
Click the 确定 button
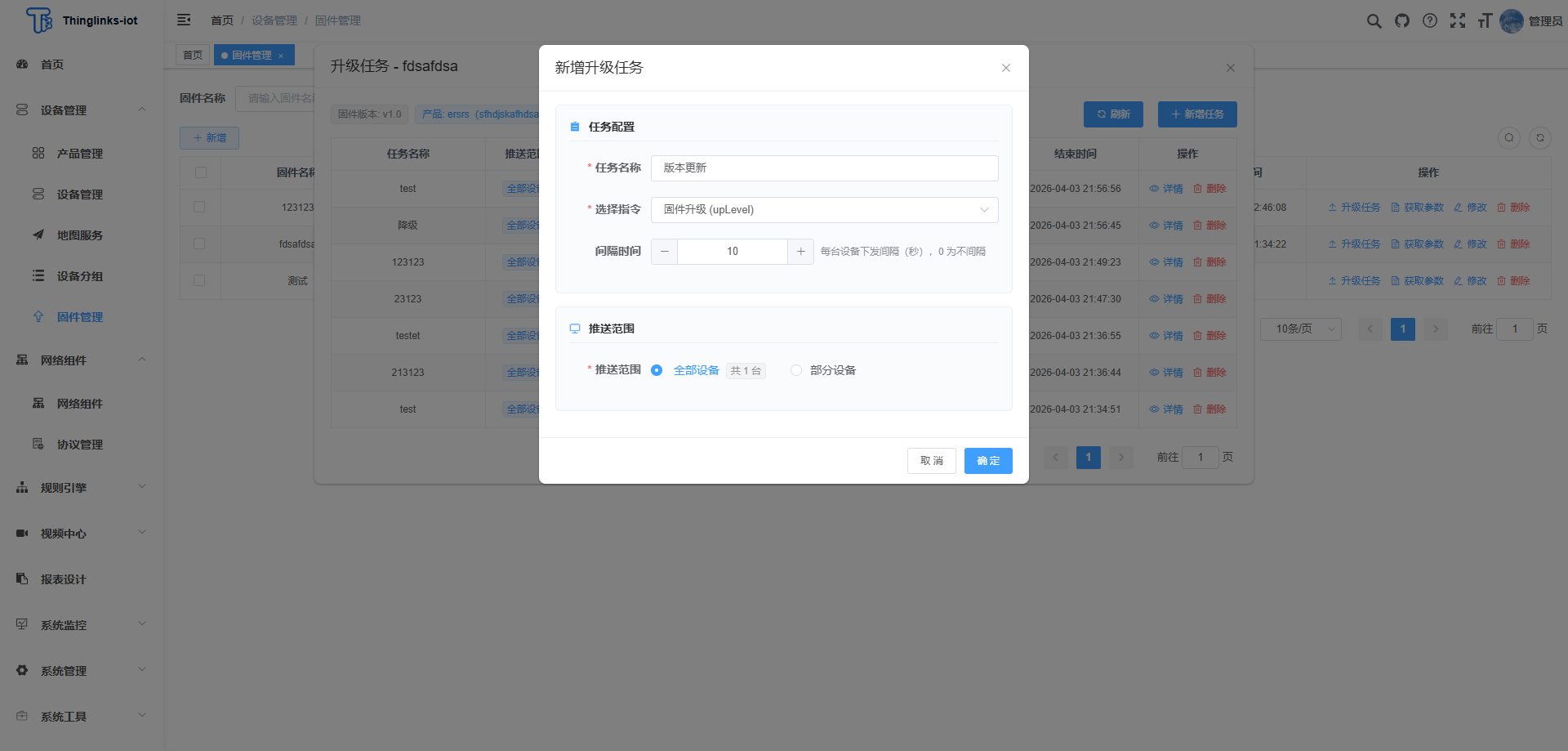click(987, 461)
